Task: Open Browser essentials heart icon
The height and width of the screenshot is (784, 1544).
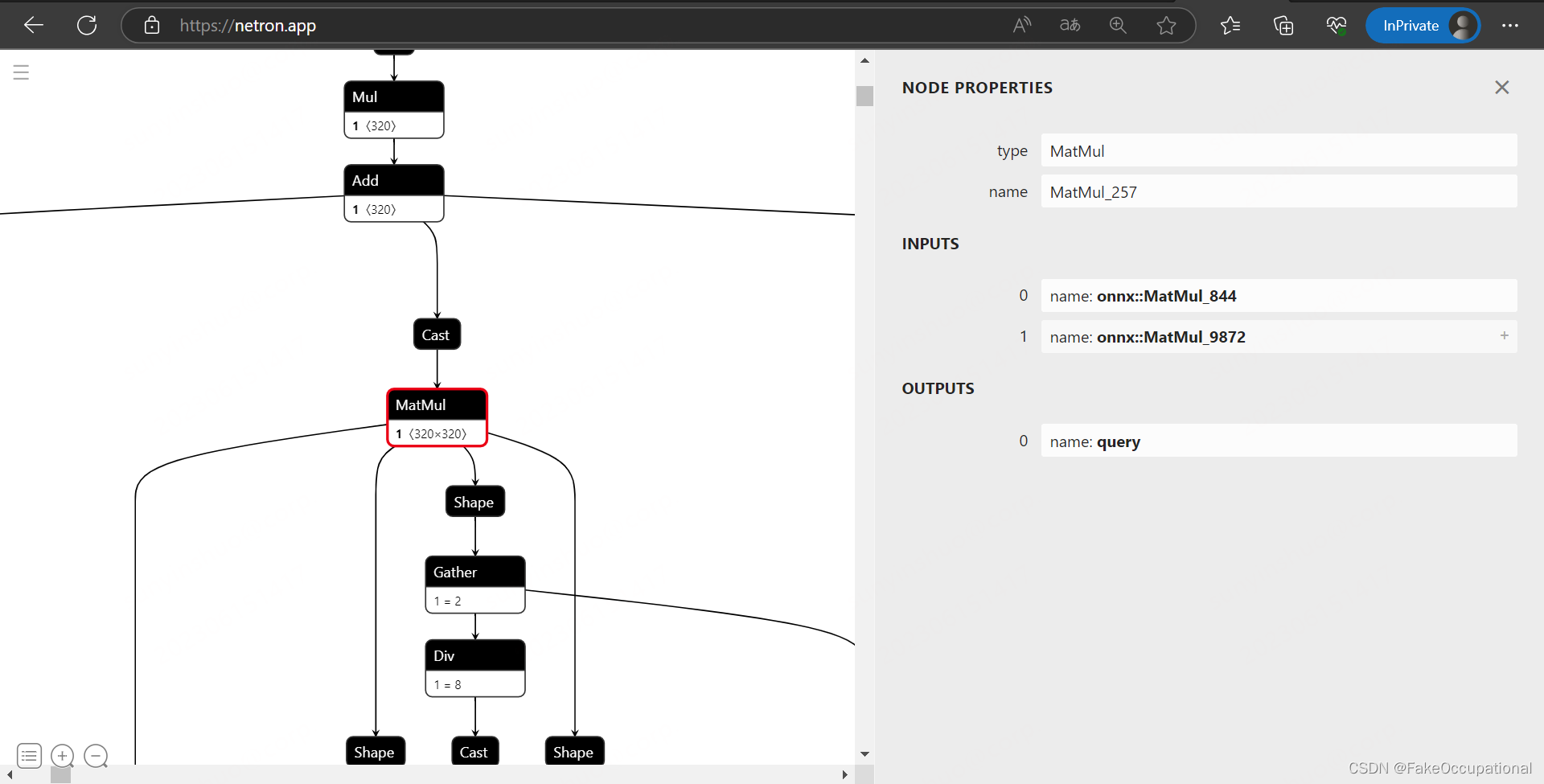Action: tap(1337, 25)
